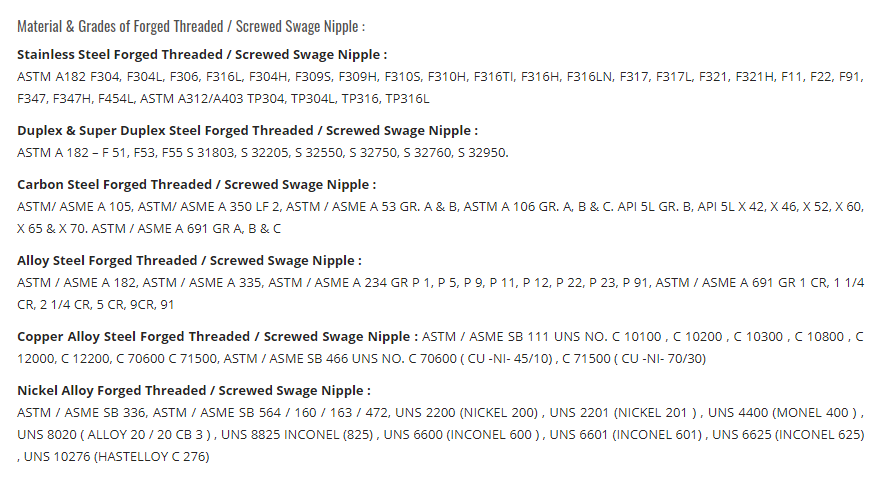Click the UNS 4400 (MONEL 400) text

[x=782, y=412]
